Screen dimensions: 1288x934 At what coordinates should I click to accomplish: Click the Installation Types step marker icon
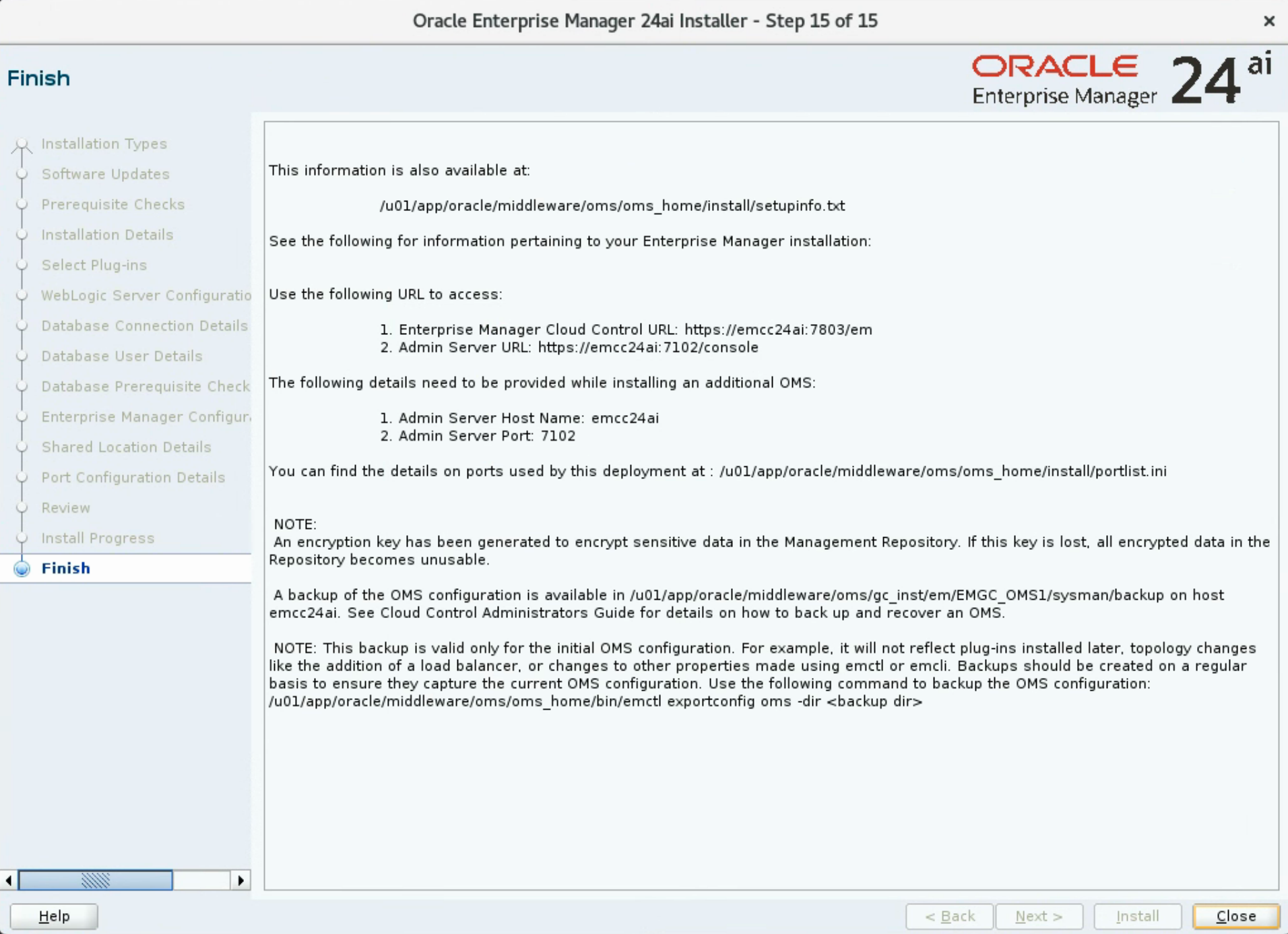[x=22, y=144]
